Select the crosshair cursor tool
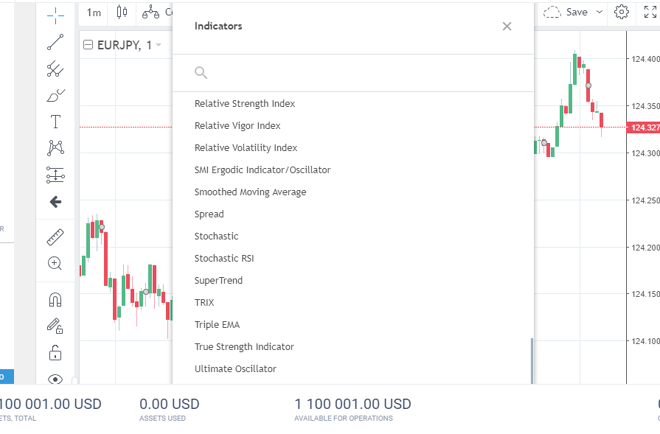The width and height of the screenshot is (660, 434). pos(55,14)
